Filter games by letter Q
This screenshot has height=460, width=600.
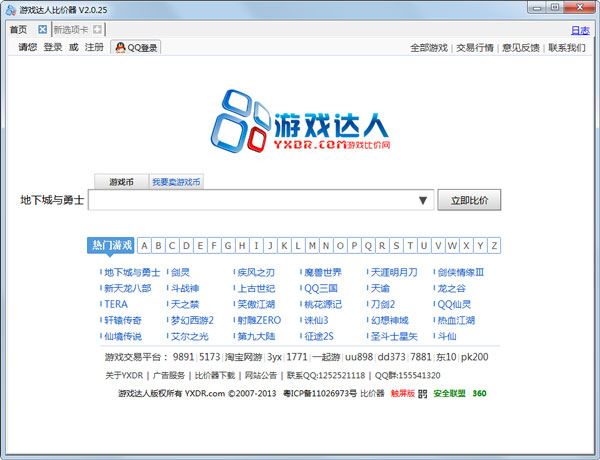coord(368,246)
